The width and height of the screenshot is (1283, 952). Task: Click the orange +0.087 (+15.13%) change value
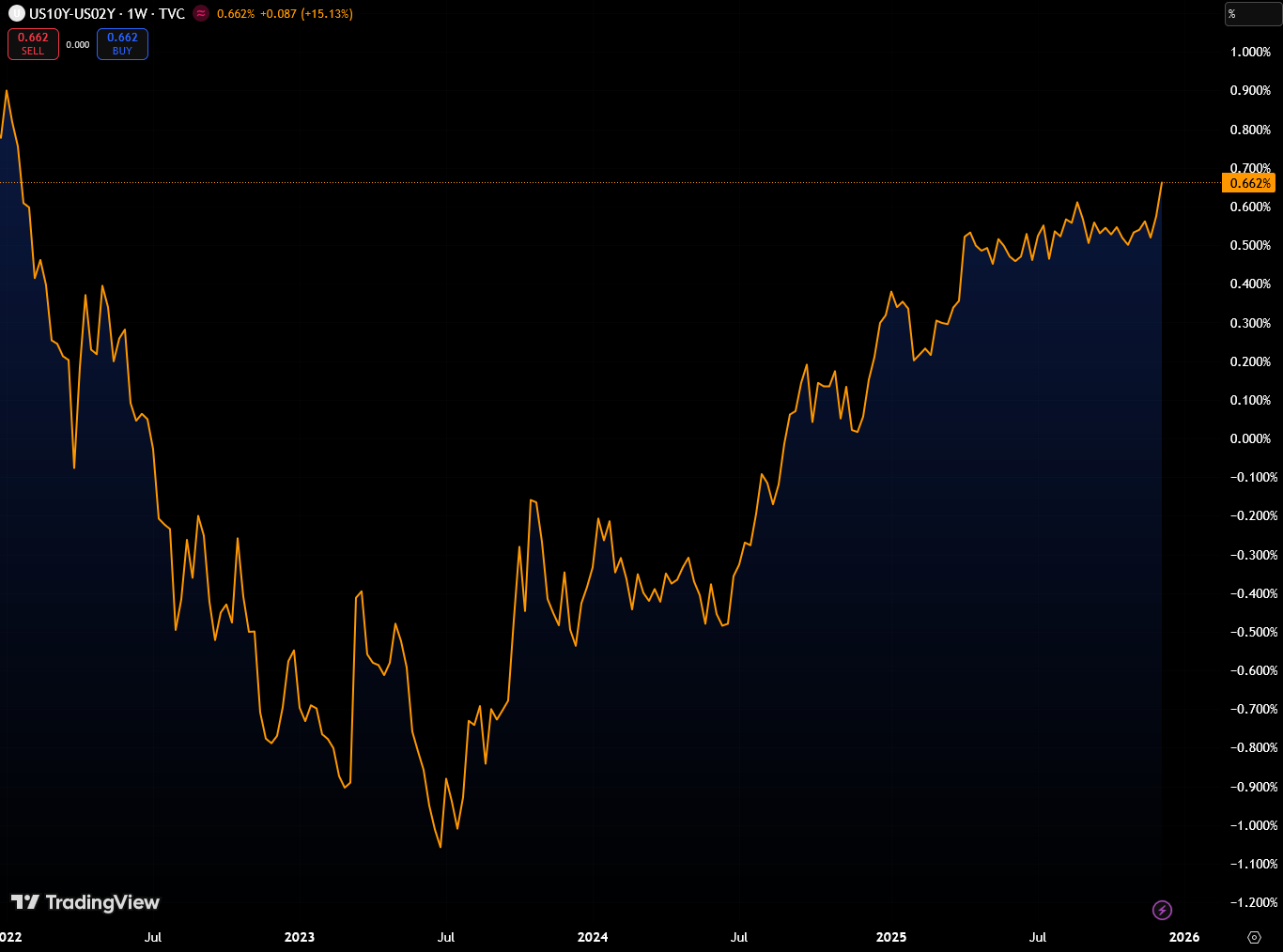point(306,14)
